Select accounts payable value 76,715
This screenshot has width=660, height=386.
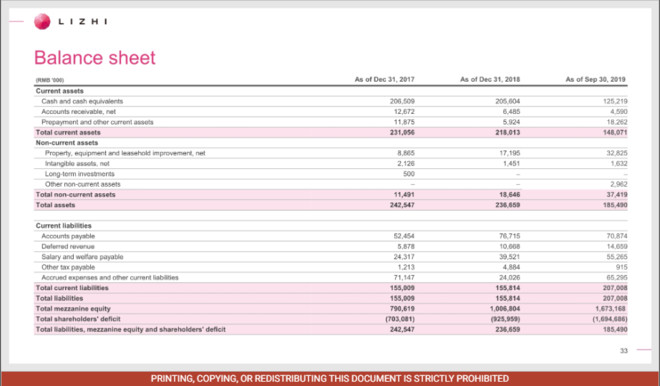pyautogui.click(x=509, y=236)
